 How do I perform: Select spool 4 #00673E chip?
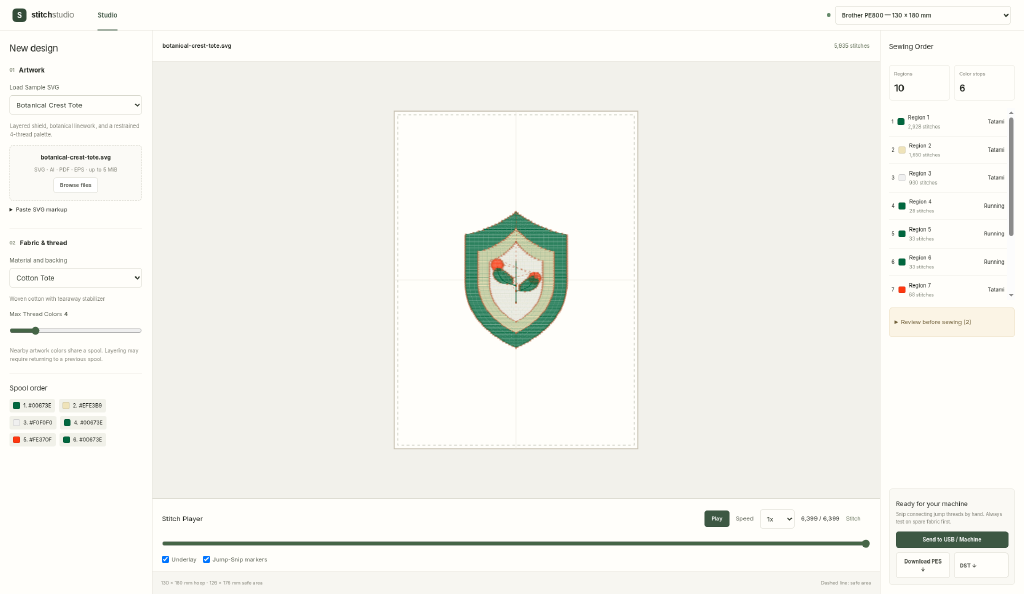[83, 422]
